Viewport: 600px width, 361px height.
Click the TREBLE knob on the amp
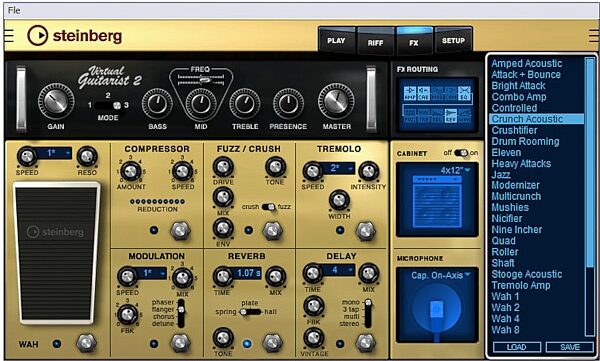(245, 104)
